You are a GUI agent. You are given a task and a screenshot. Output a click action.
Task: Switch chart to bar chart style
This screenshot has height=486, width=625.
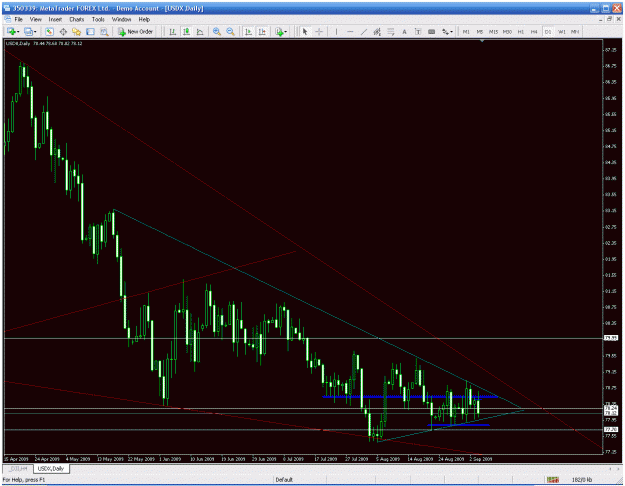click(173, 32)
